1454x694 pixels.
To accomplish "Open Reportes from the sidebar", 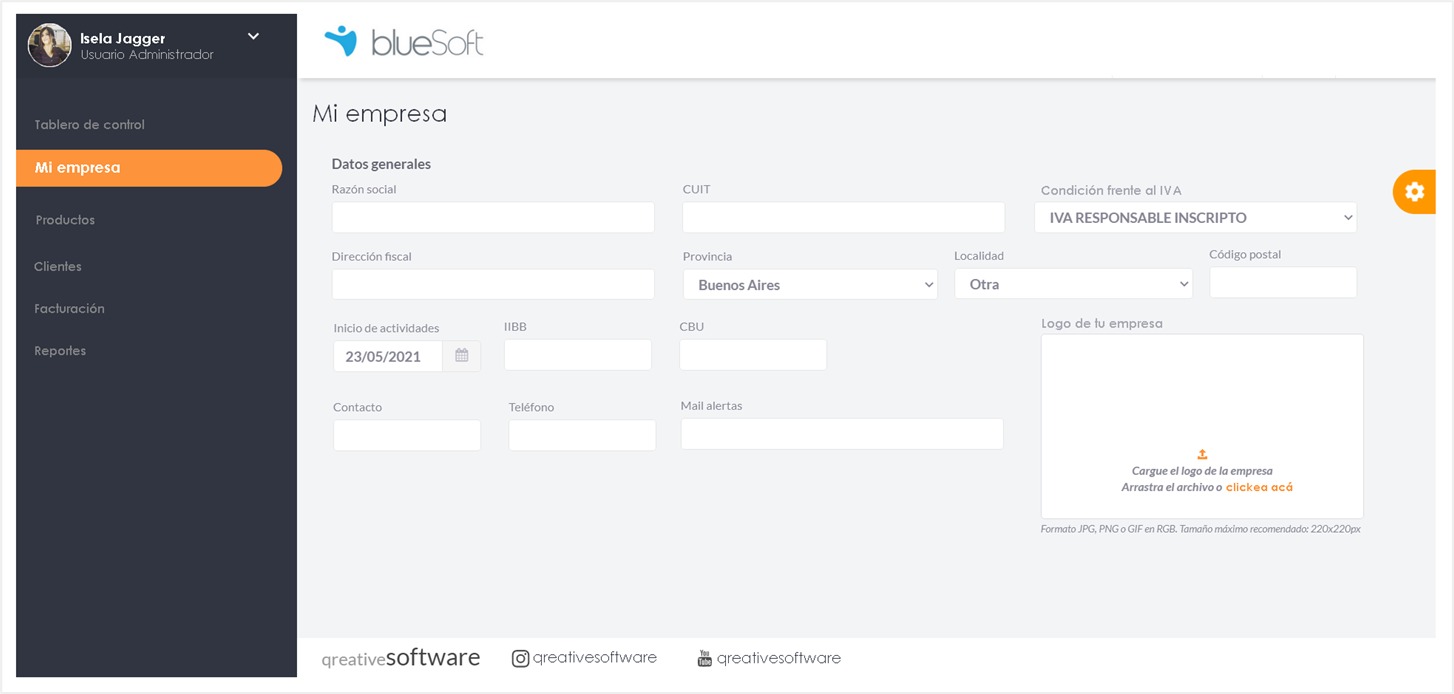I will (x=60, y=351).
